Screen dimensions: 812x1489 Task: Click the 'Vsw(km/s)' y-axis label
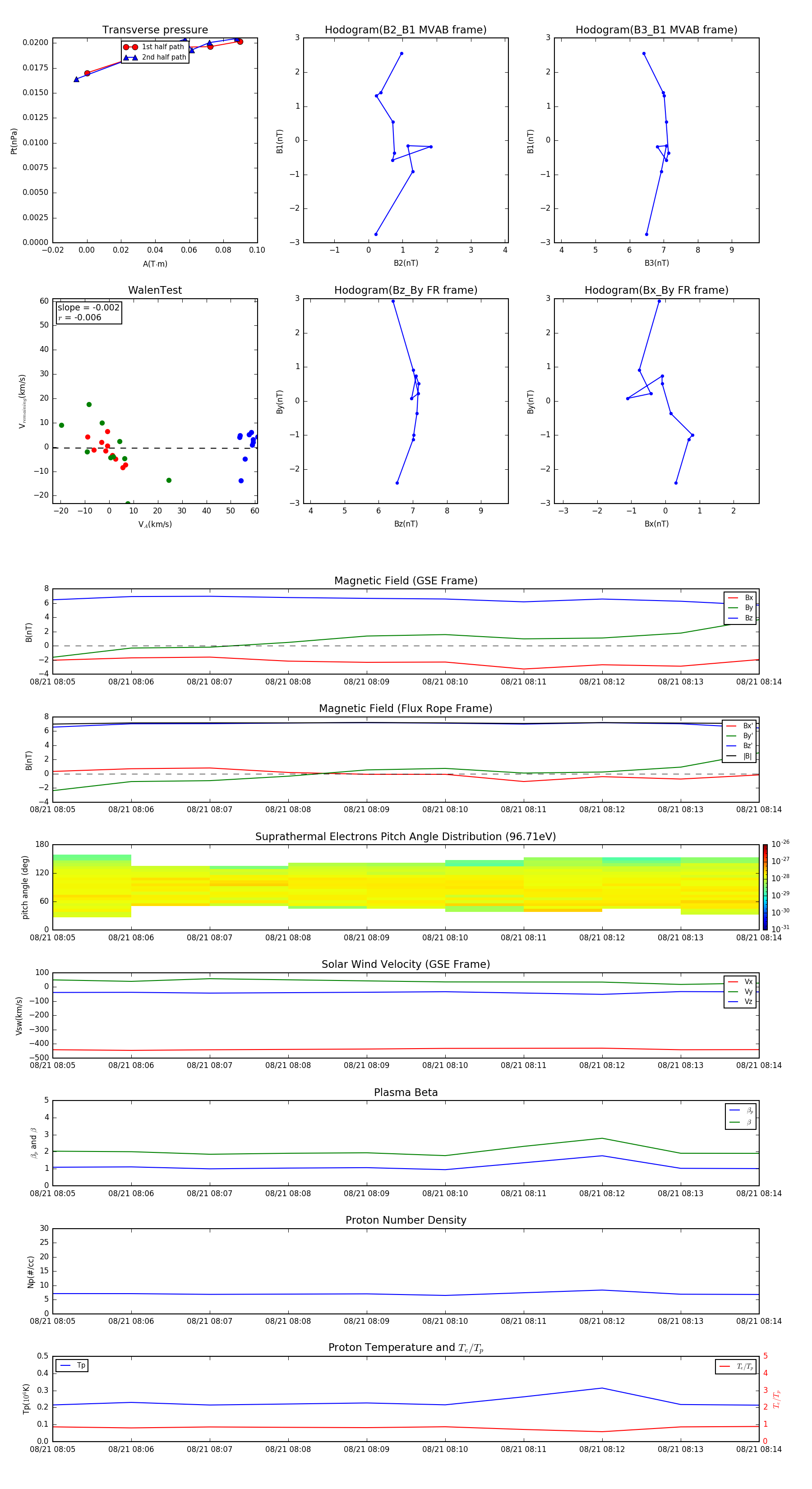tap(19, 1016)
